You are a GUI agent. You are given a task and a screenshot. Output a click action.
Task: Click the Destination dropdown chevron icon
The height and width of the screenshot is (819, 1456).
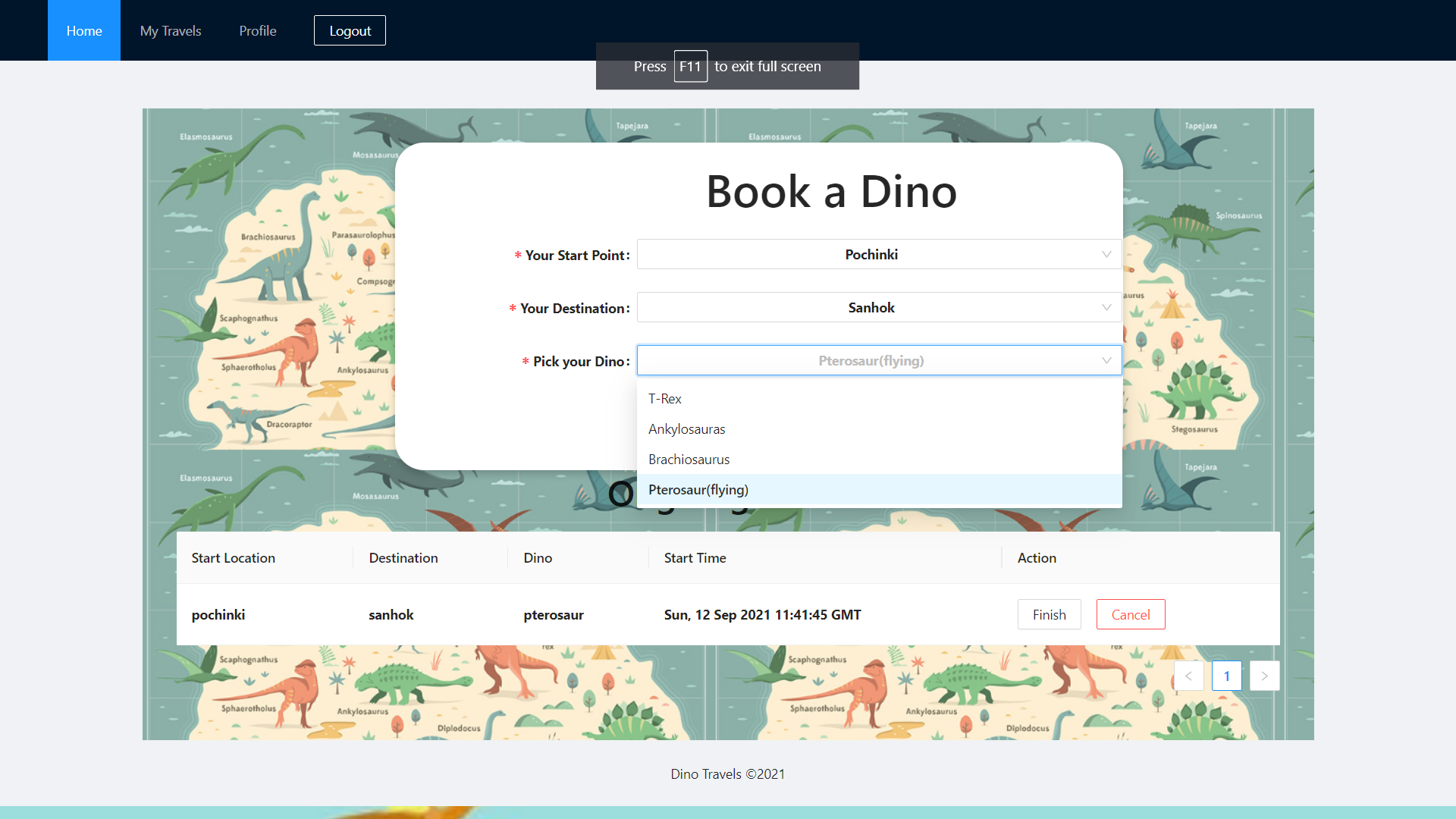[1106, 308]
